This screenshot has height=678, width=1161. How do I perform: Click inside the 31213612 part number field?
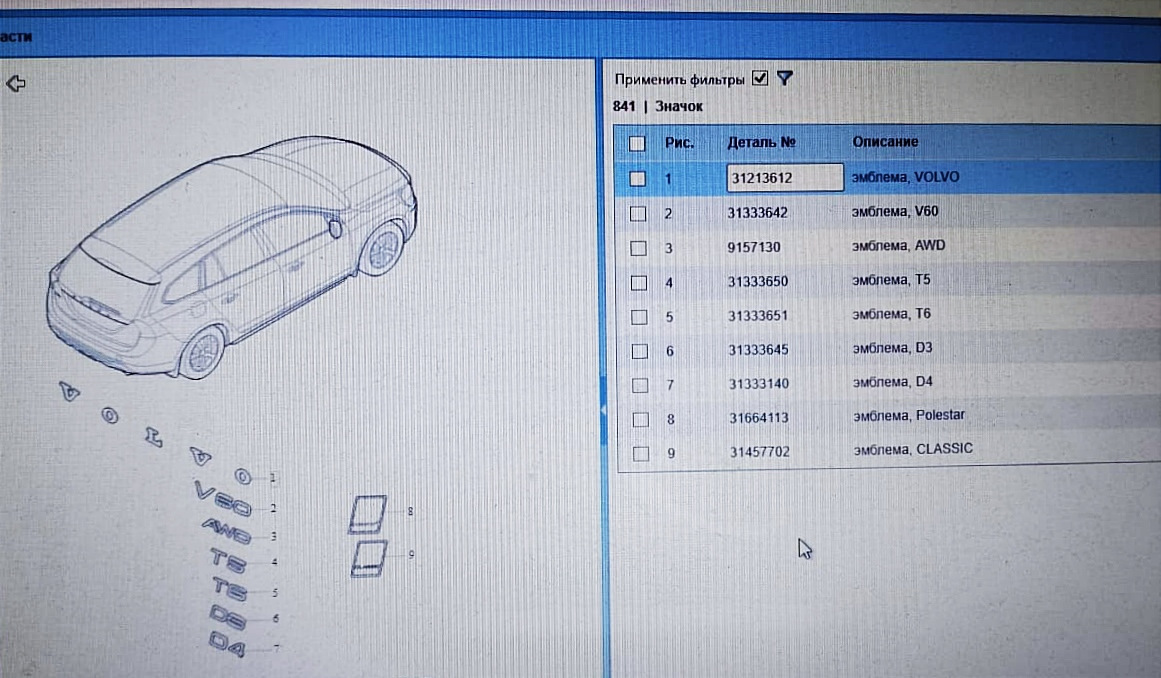click(x=784, y=177)
